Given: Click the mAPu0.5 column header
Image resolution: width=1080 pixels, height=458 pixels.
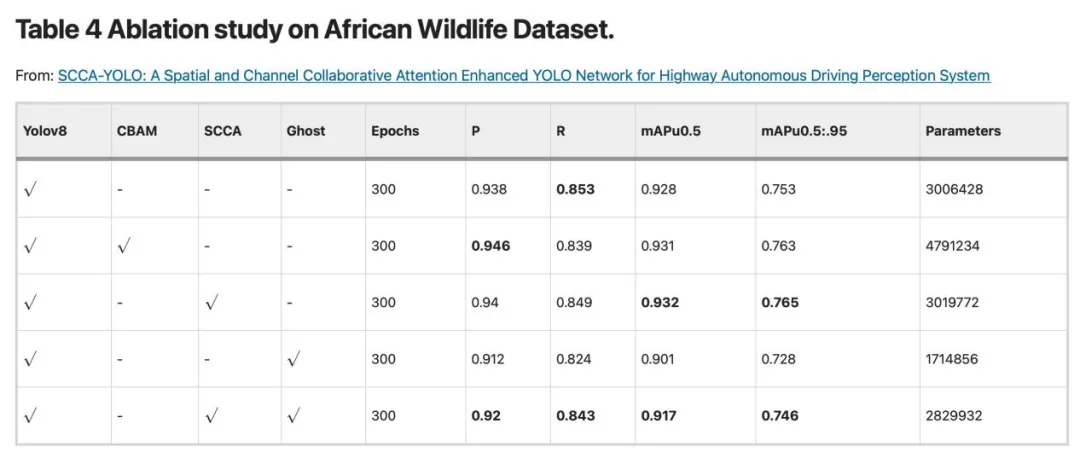Looking at the screenshot, I should tap(671, 131).
